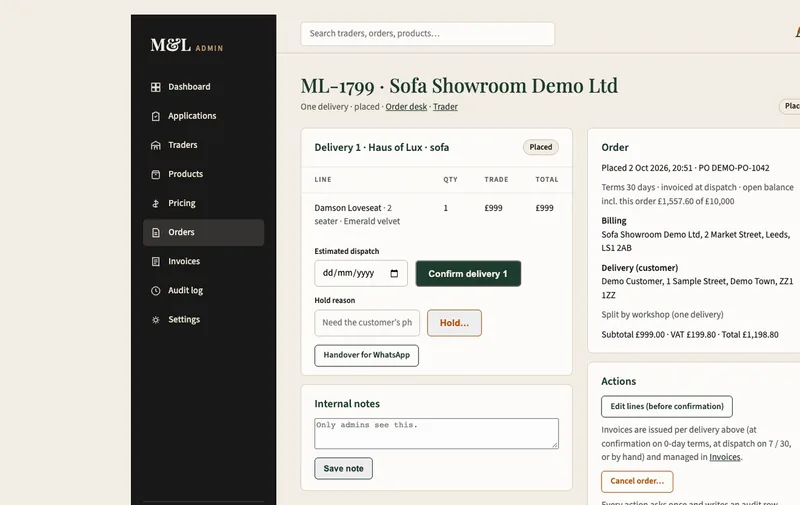The height and width of the screenshot is (505, 800).
Task: Open the calendar picker in Estimated dispatch
Action: pyautogui.click(x=394, y=273)
